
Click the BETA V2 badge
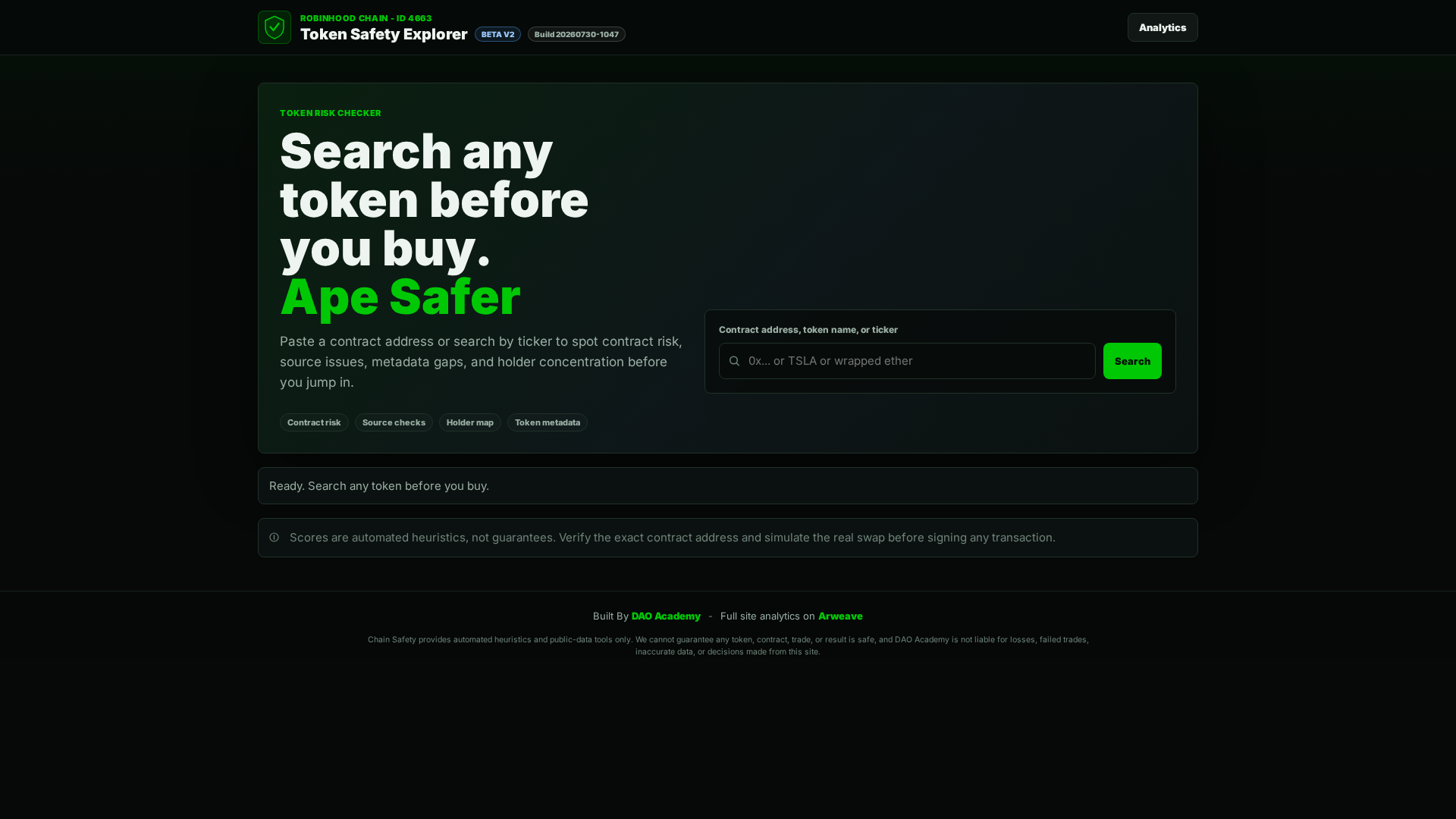pos(497,34)
